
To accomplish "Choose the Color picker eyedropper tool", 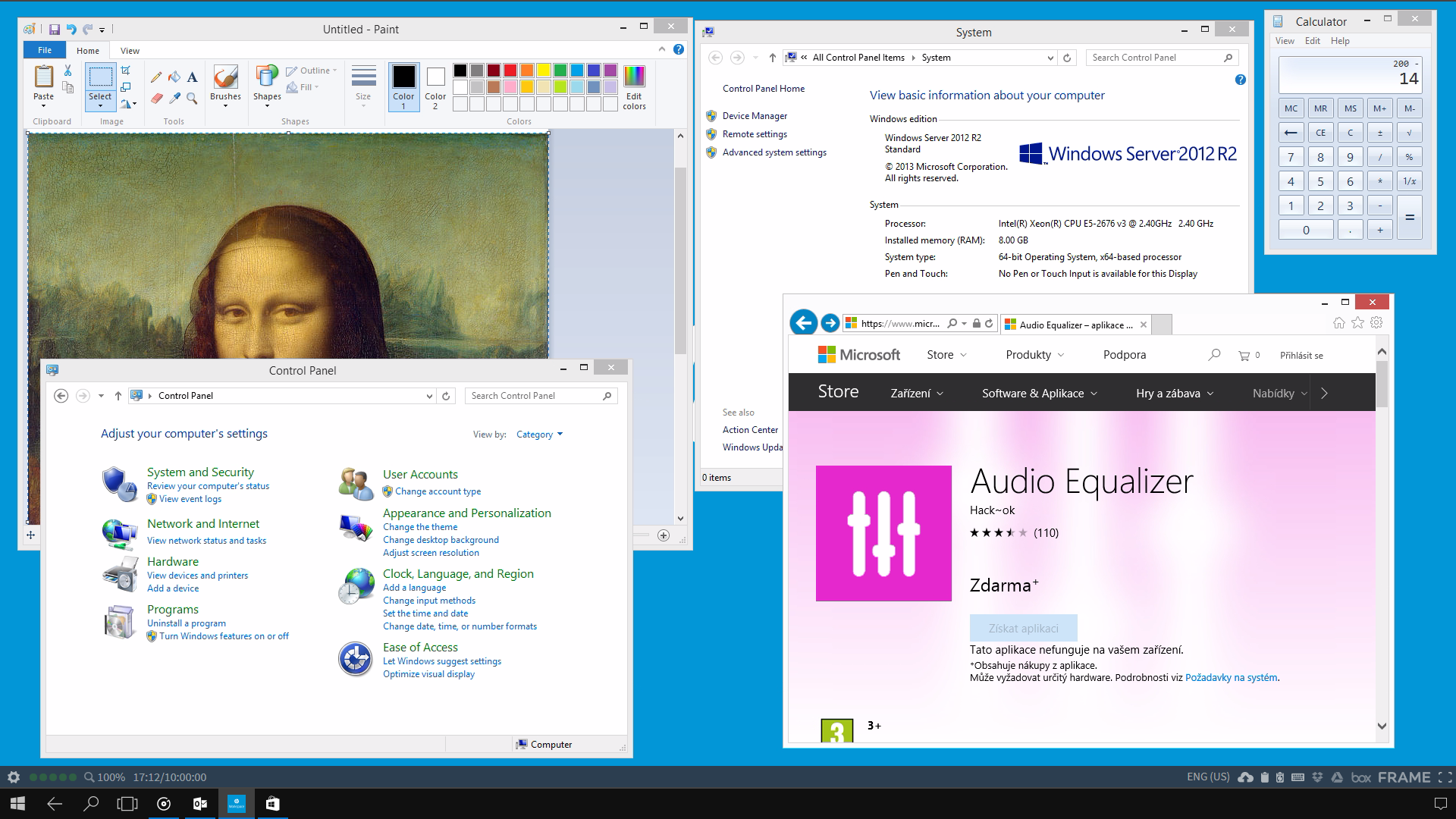I will pos(174,99).
